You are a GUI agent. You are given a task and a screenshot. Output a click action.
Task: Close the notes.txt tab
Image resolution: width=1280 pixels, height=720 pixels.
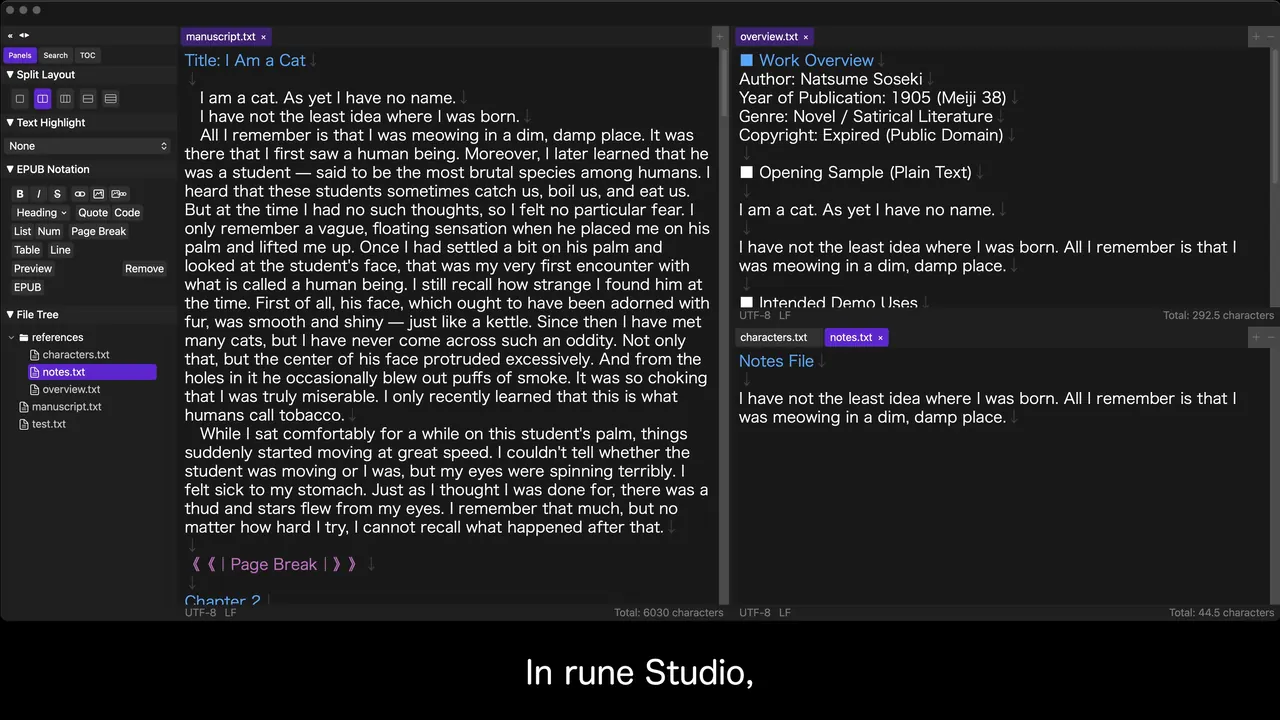(x=880, y=338)
